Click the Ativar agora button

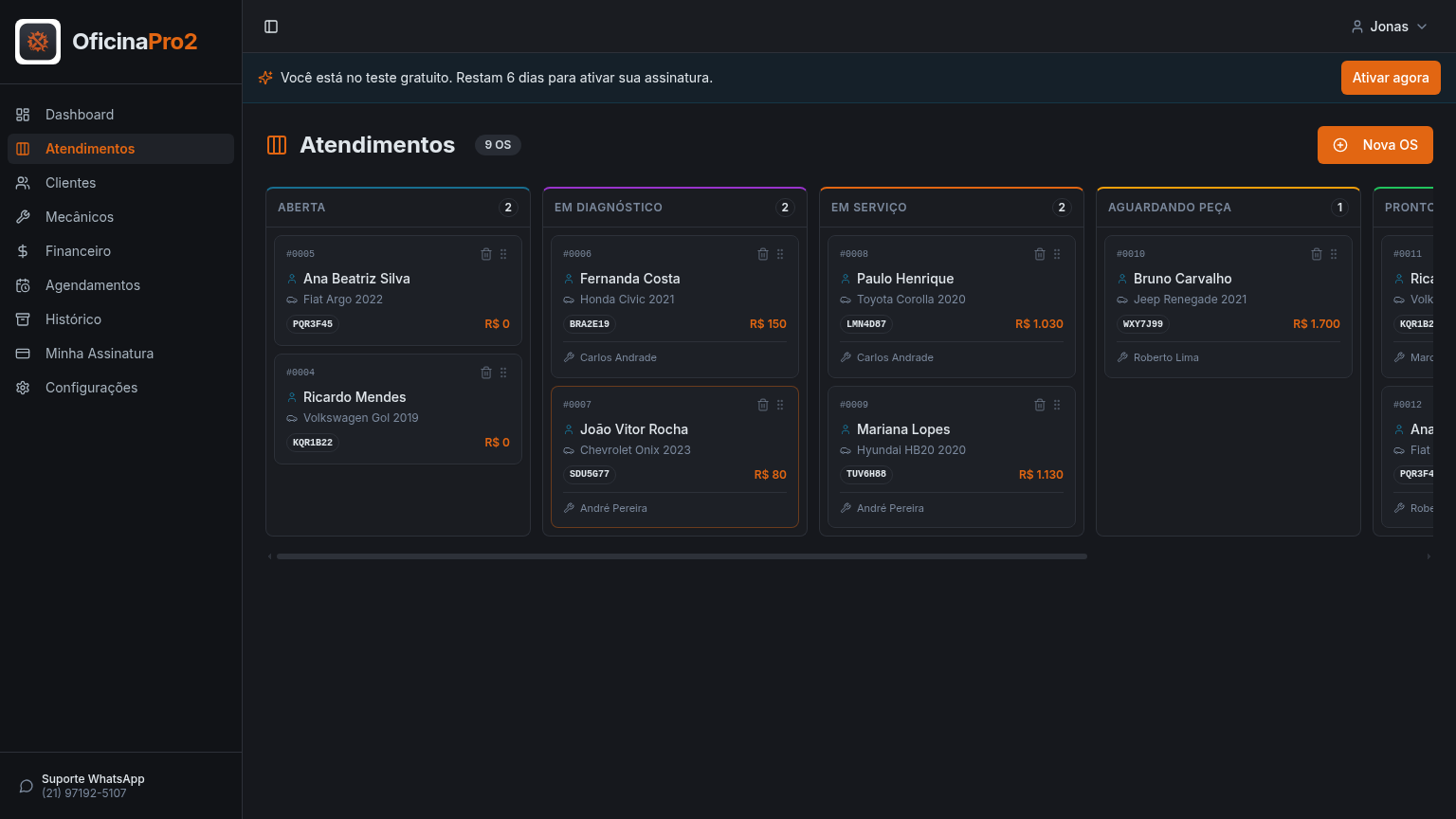[1391, 78]
